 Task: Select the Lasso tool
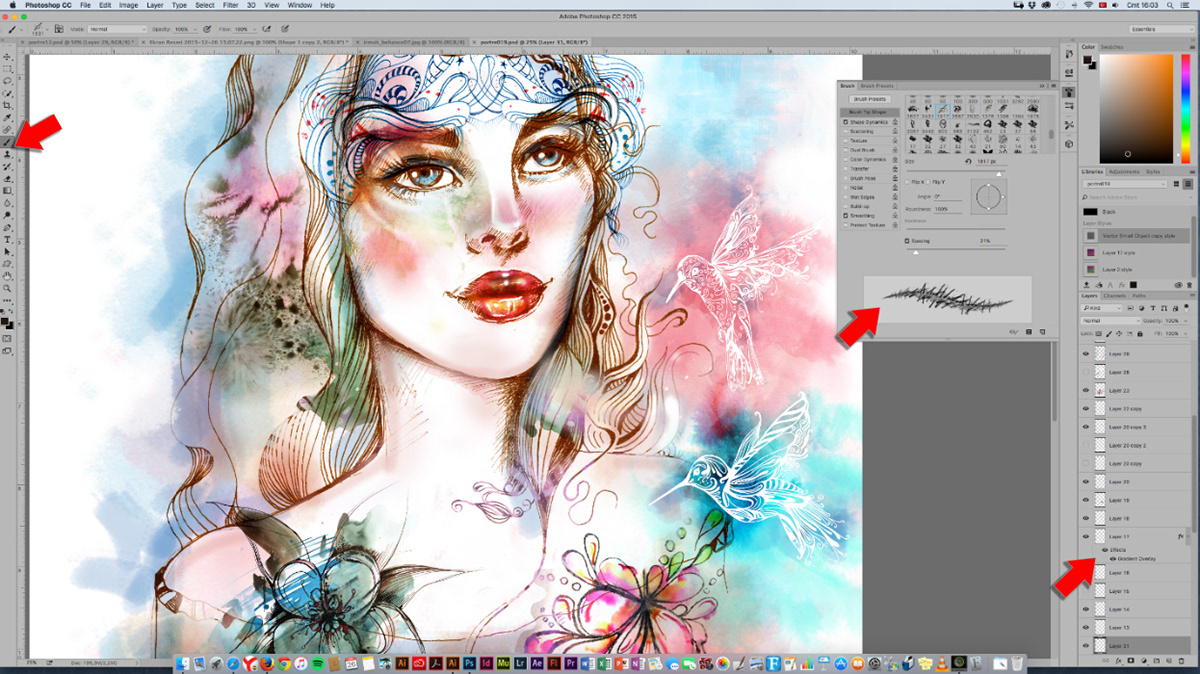pyautogui.click(x=8, y=80)
